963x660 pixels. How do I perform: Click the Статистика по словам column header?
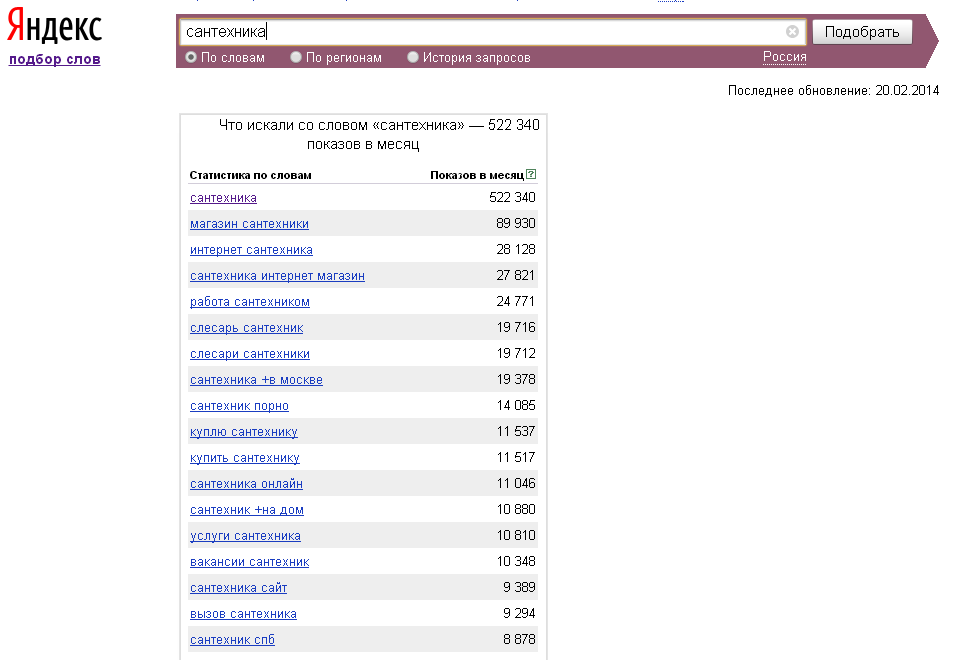click(x=251, y=175)
